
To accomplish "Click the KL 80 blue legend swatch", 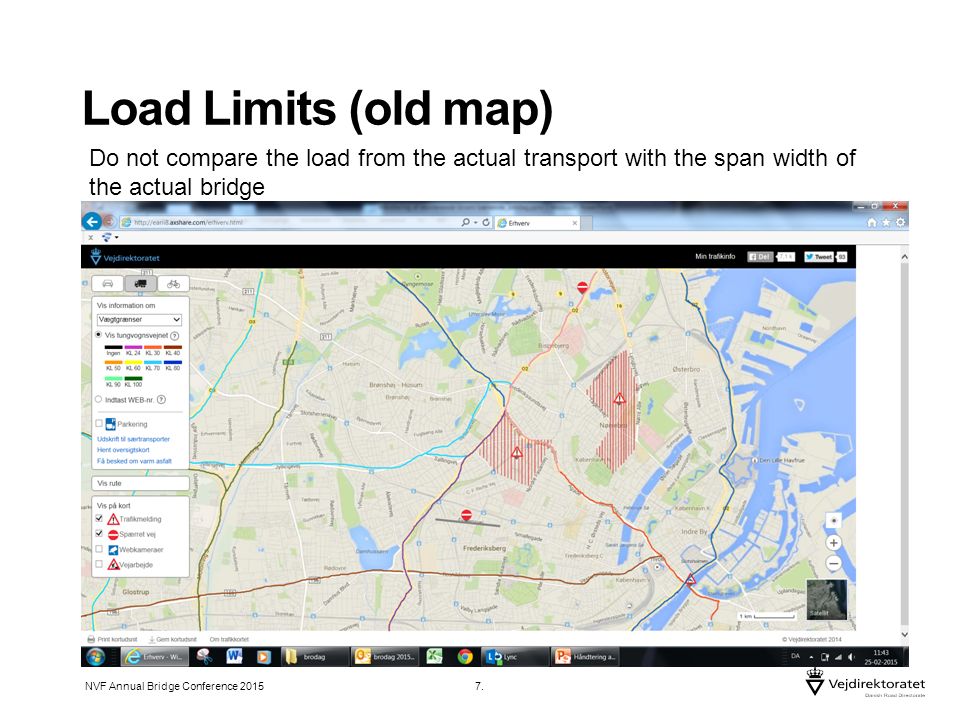I will click(173, 362).
